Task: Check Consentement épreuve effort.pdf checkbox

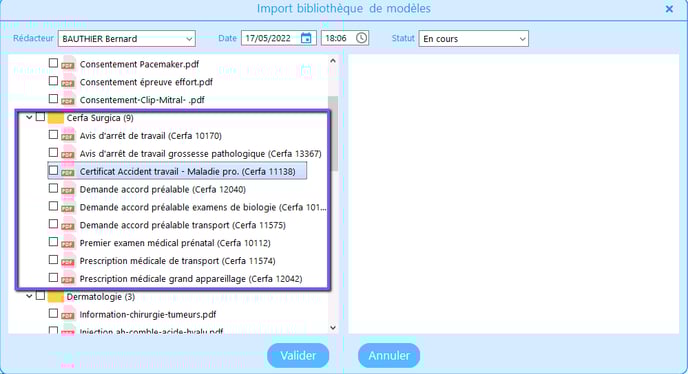Action: [x=53, y=81]
